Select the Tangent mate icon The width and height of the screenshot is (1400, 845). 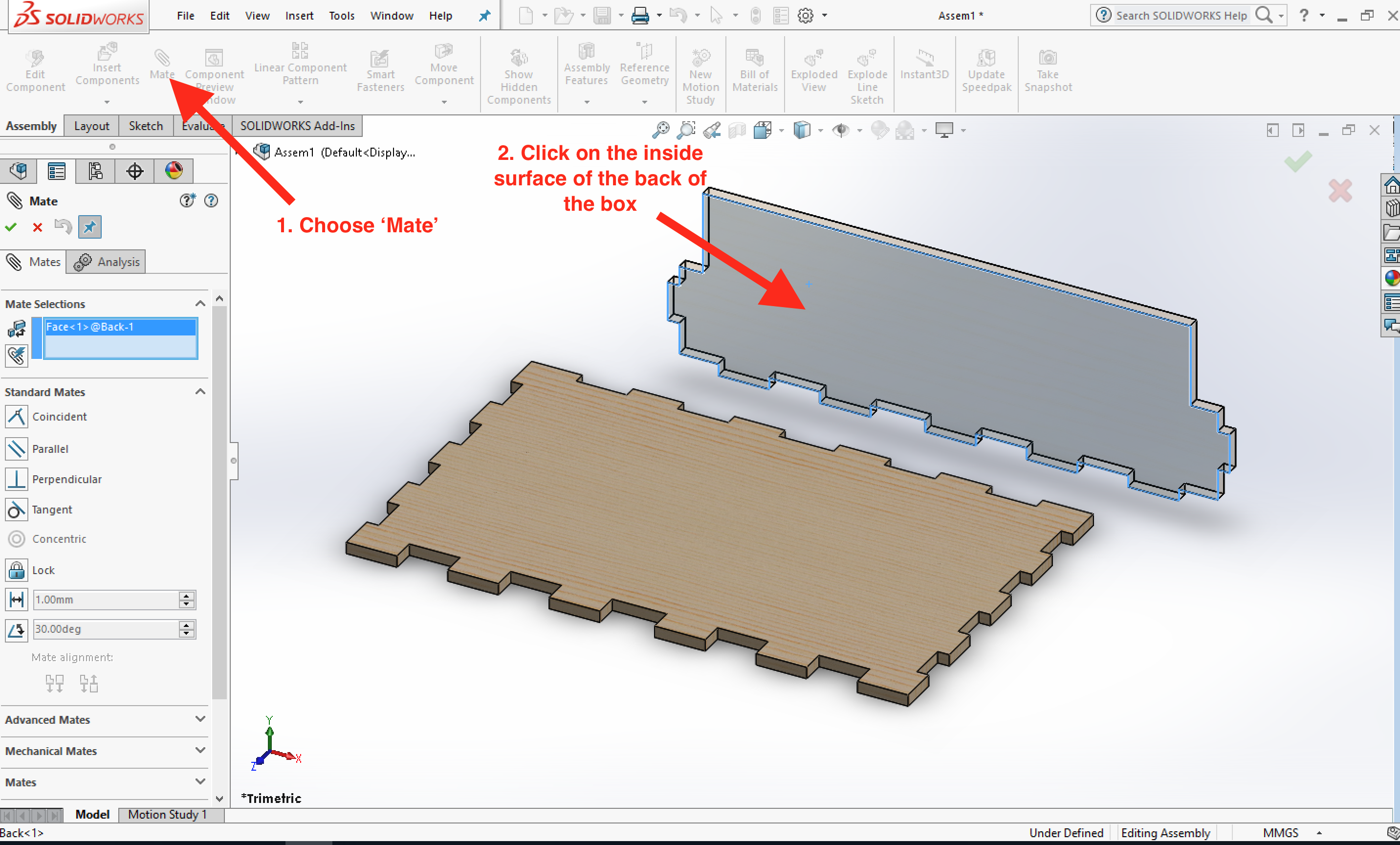click(x=17, y=510)
